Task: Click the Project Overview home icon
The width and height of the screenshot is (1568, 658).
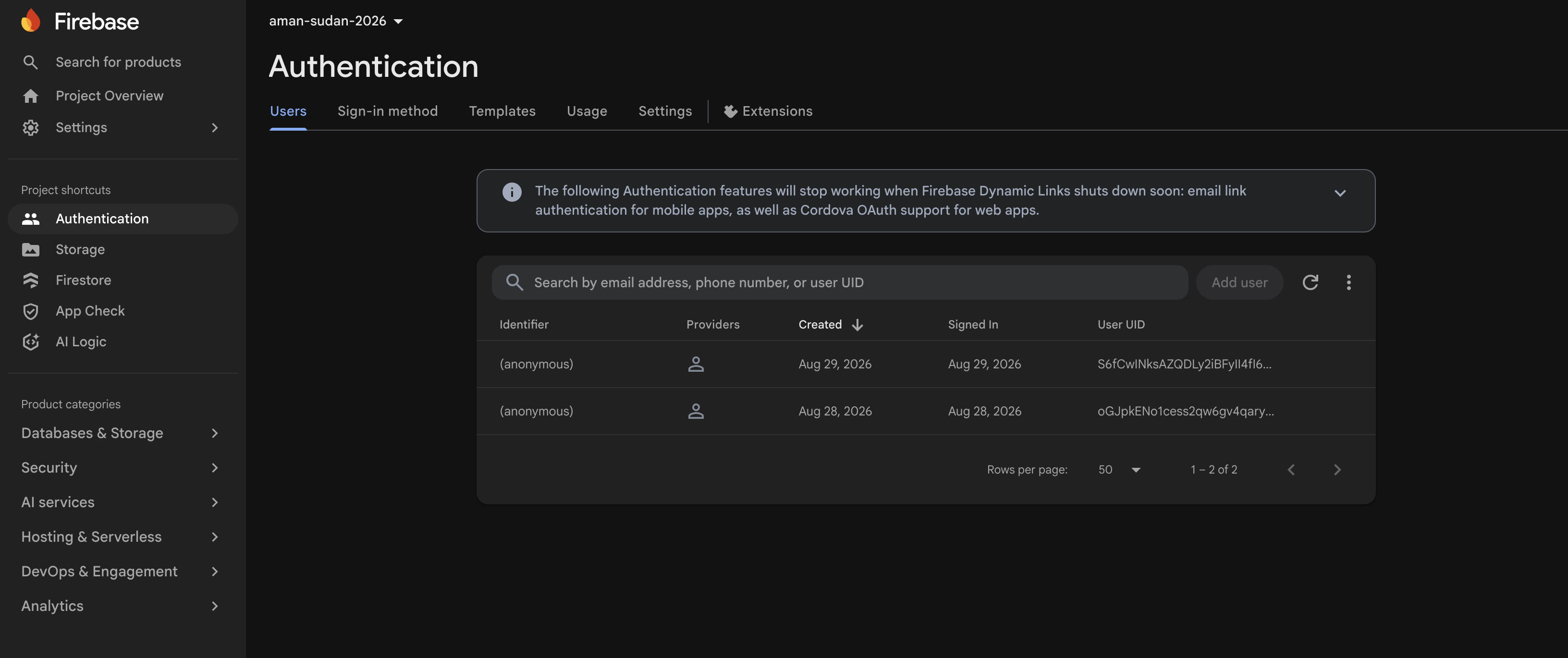Action: [30, 96]
